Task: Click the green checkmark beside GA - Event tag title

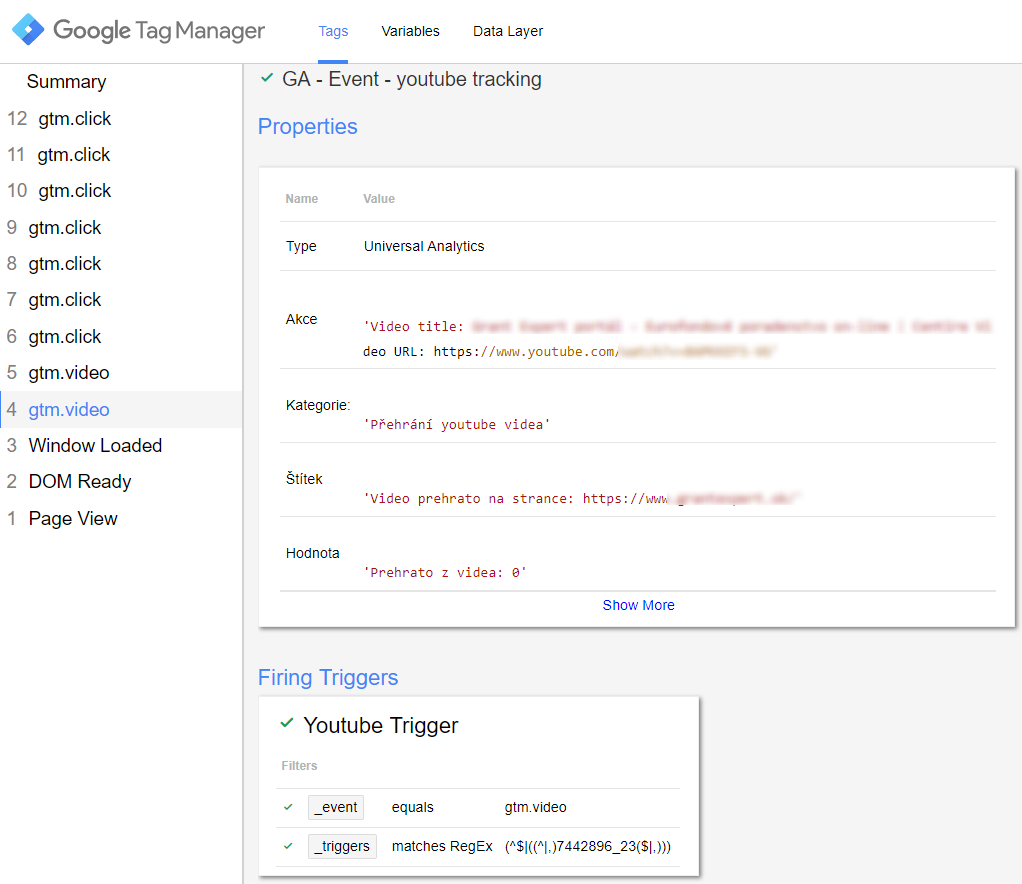Action: pos(267,78)
